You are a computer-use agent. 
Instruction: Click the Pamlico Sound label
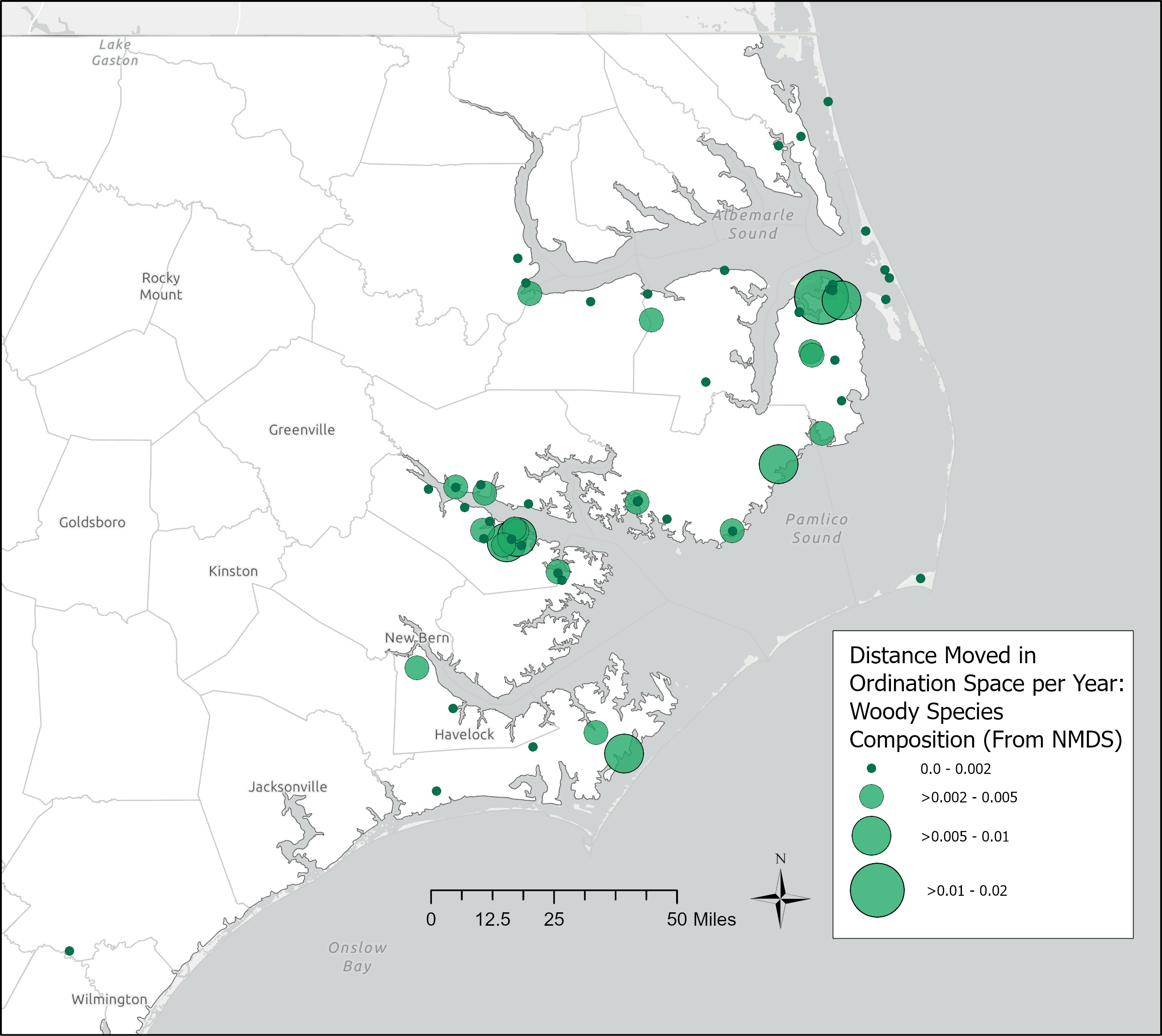[x=816, y=528]
